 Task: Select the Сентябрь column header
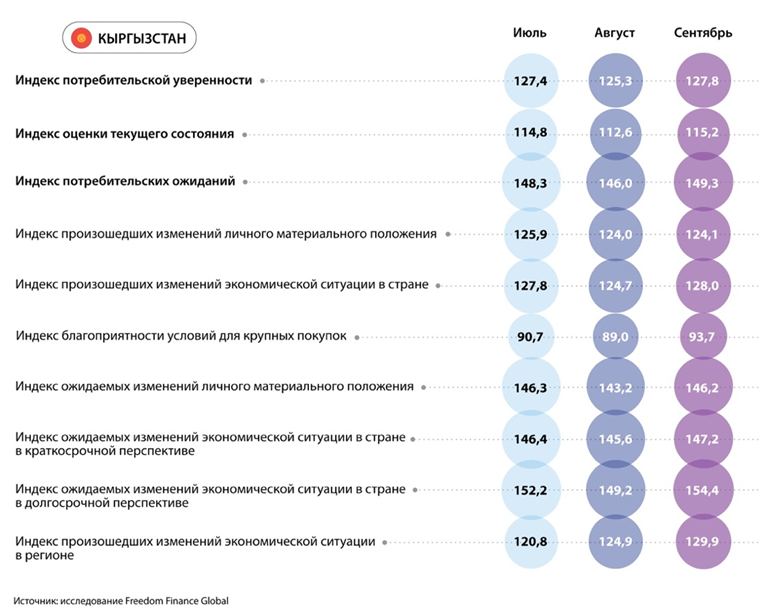click(703, 33)
